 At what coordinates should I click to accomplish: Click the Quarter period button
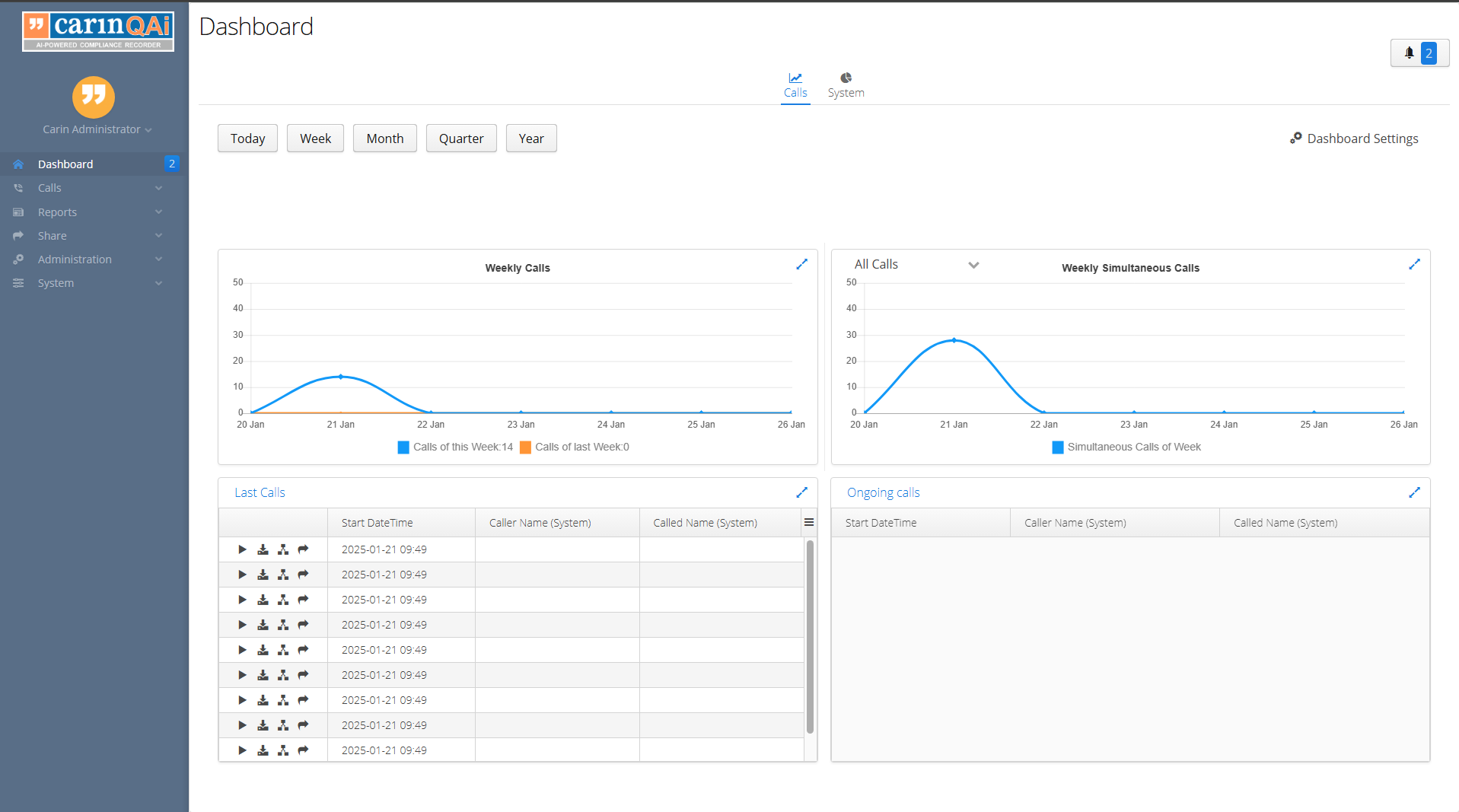click(461, 139)
